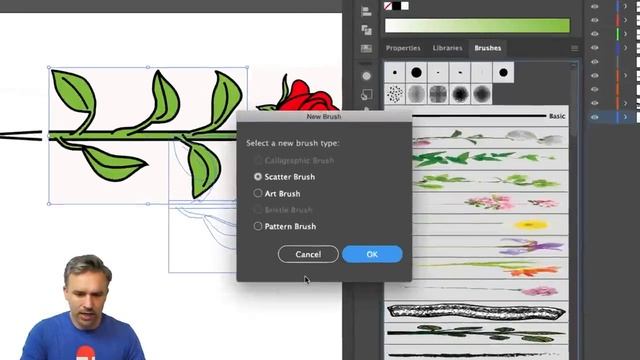Select the large round calligraphic brush thumbnail

(x=416, y=73)
